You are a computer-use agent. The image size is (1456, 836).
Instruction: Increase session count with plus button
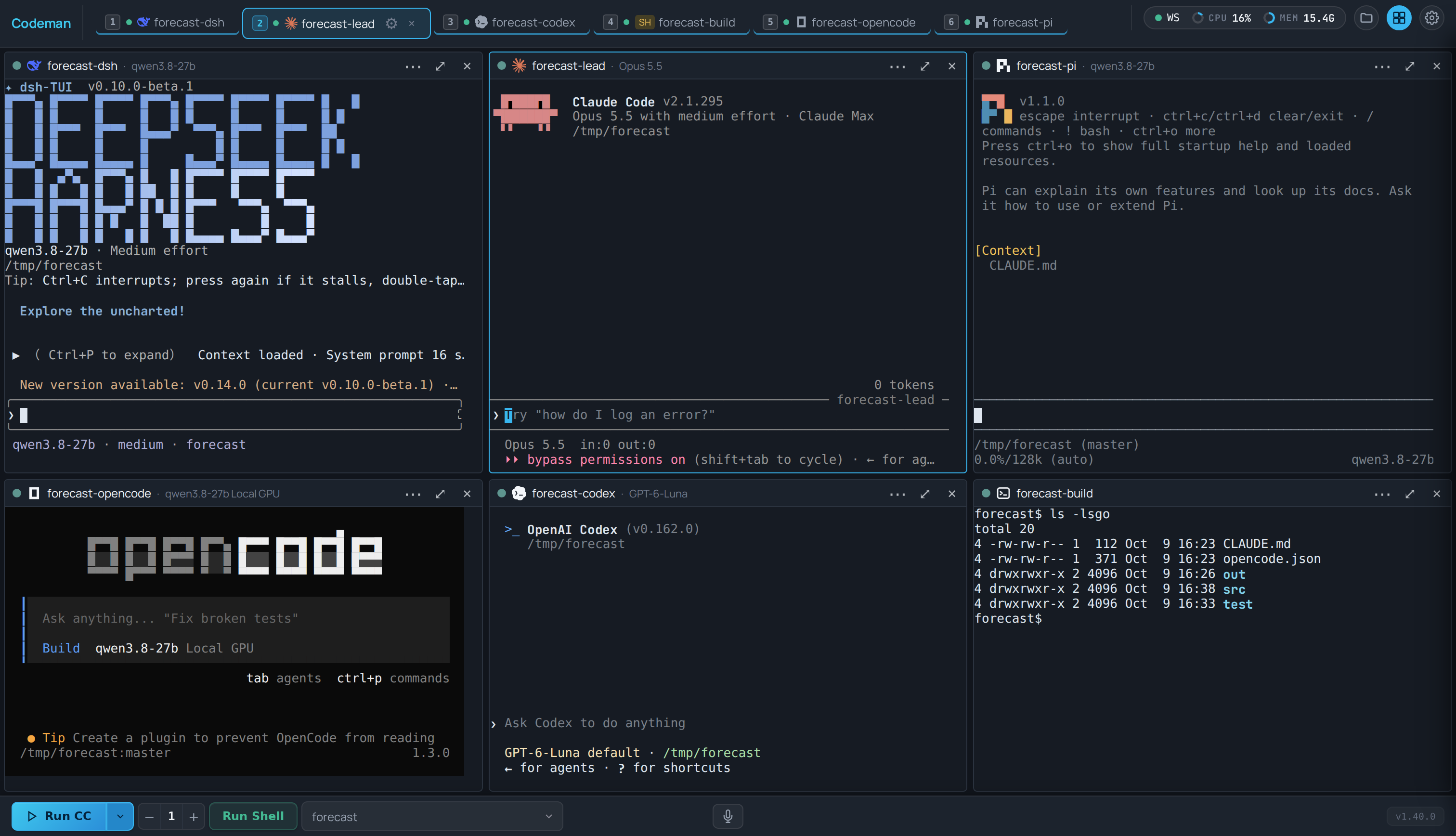pos(194,816)
